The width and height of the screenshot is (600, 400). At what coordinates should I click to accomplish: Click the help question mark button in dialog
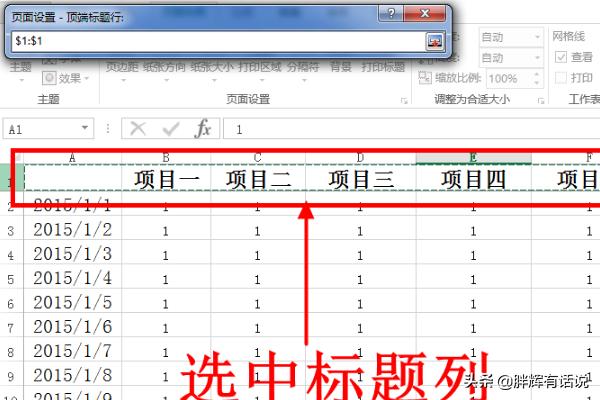pyautogui.click(x=391, y=13)
